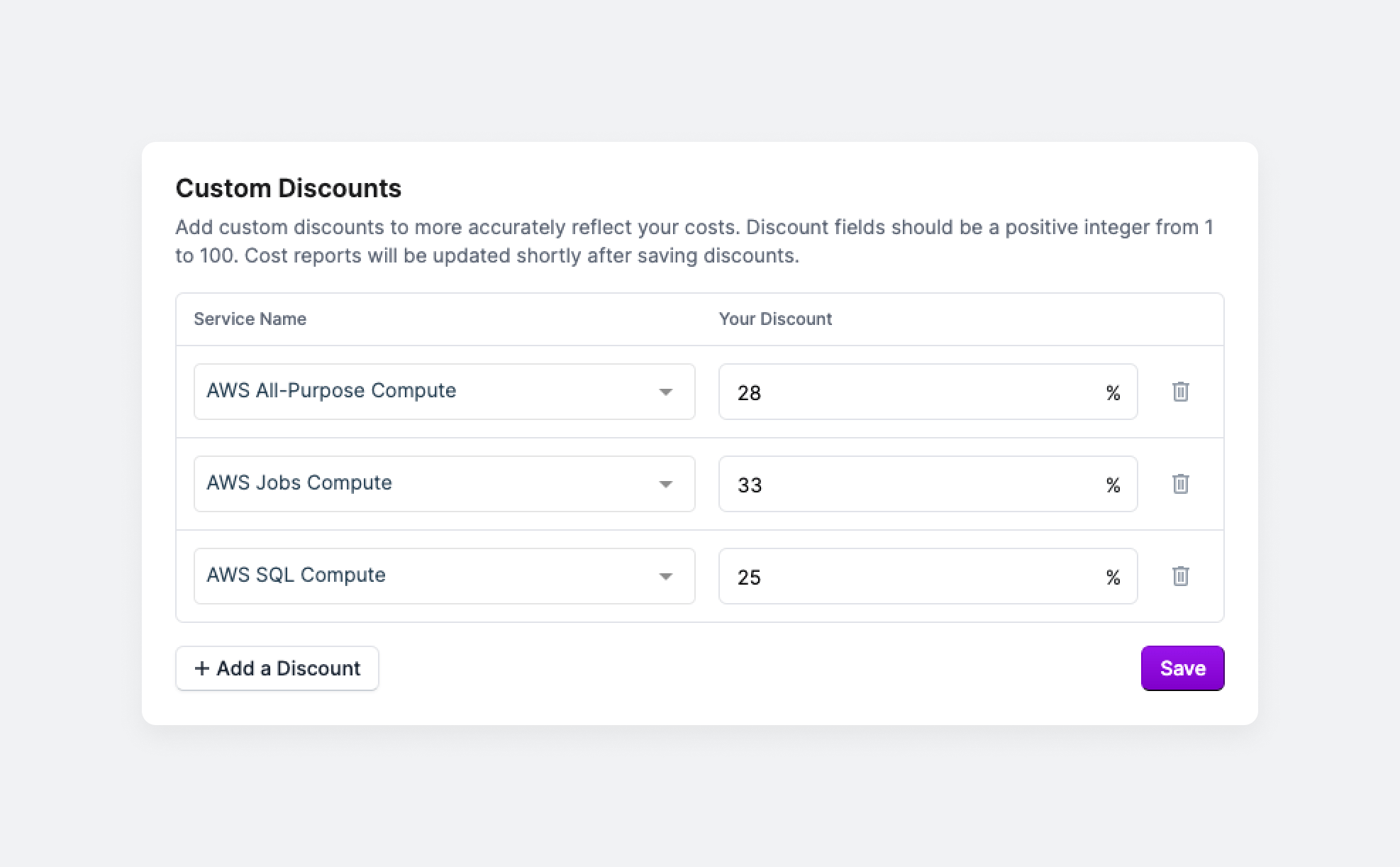Click the plus icon on Add a Discount
Viewport: 1400px width, 867px height.
tap(201, 668)
